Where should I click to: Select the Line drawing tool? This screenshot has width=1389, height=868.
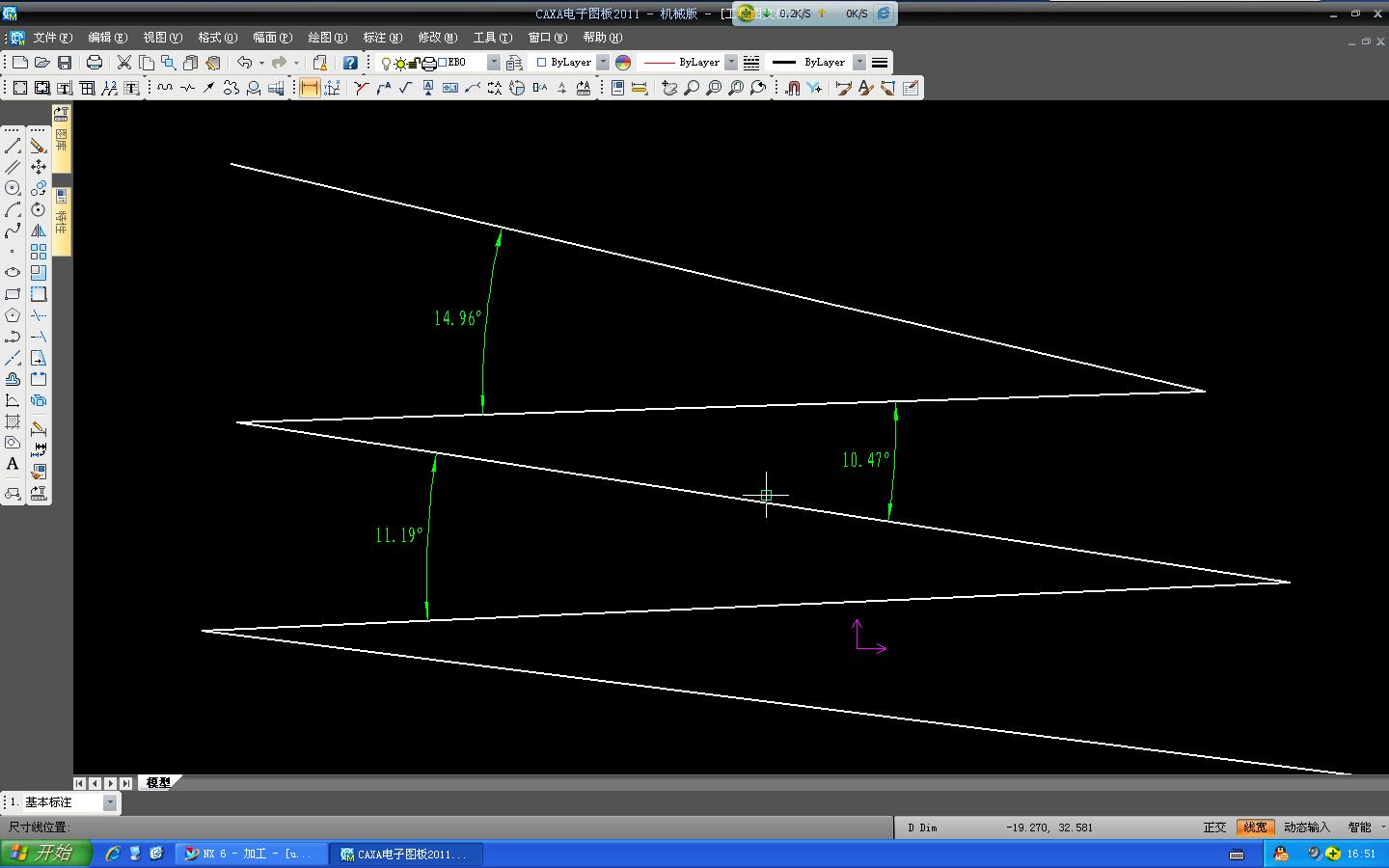tap(13, 146)
